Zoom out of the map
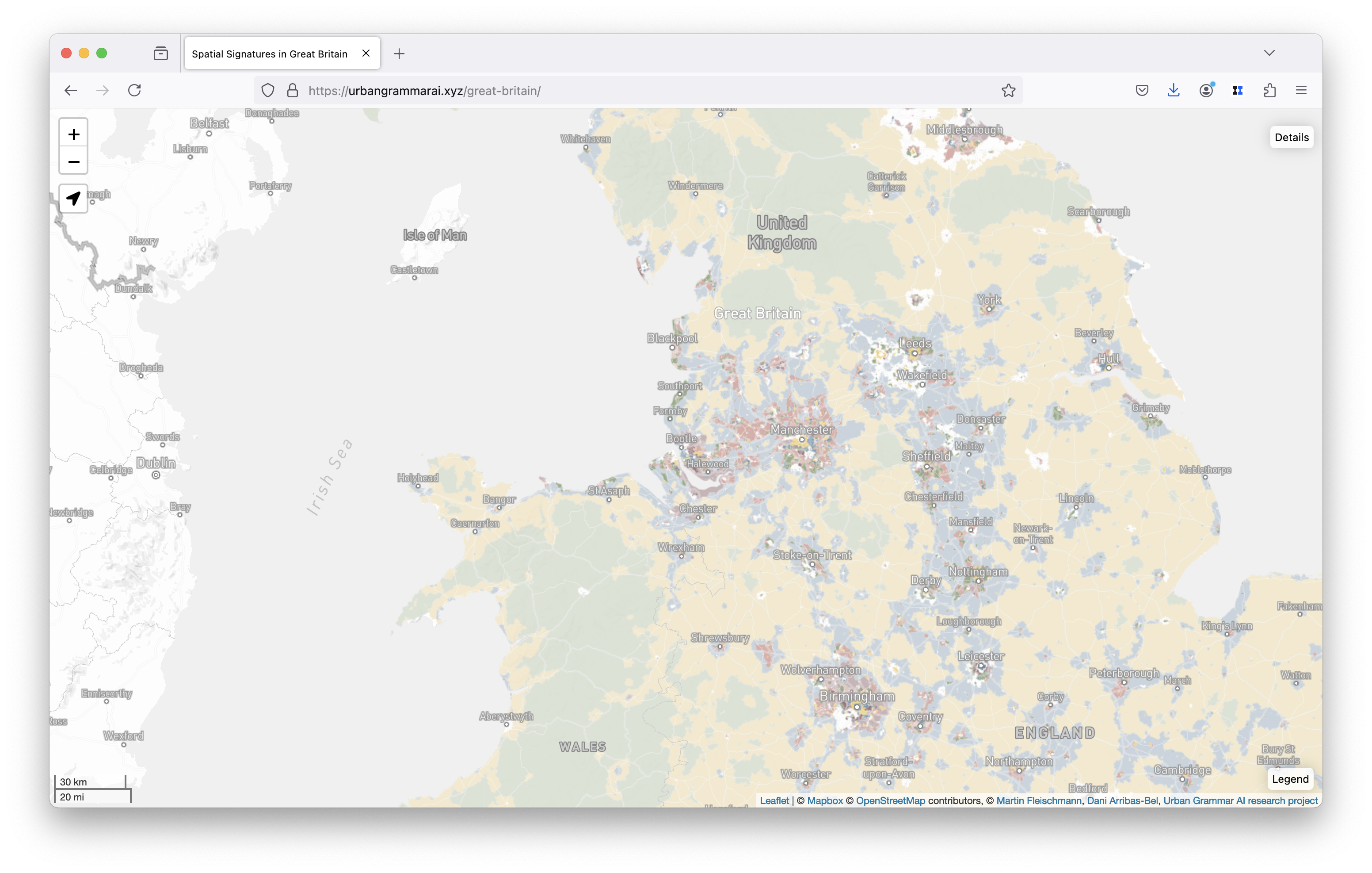 click(x=73, y=162)
